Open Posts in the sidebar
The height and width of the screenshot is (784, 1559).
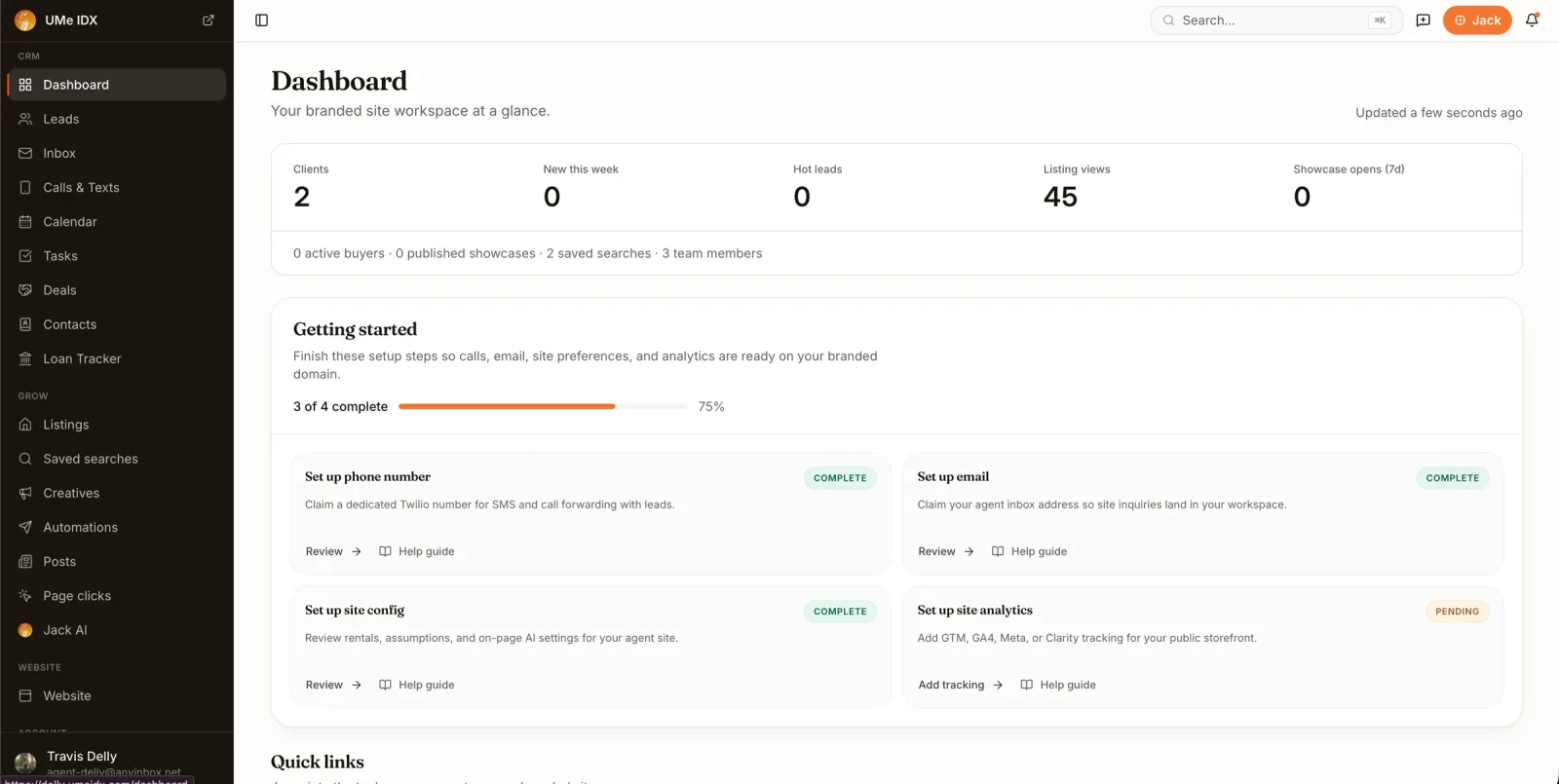click(x=117, y=562)
